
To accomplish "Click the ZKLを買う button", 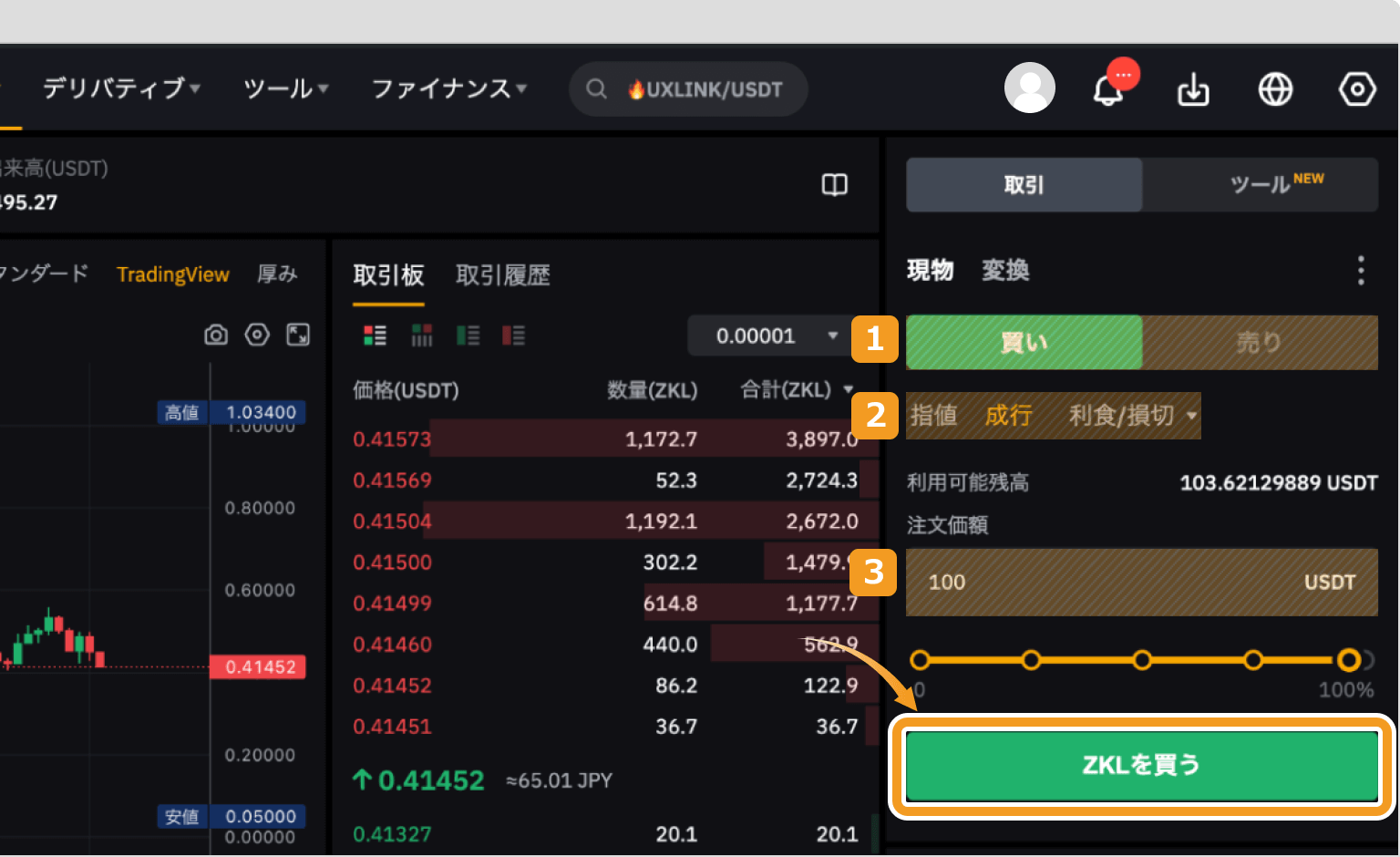I will 1142,765.
